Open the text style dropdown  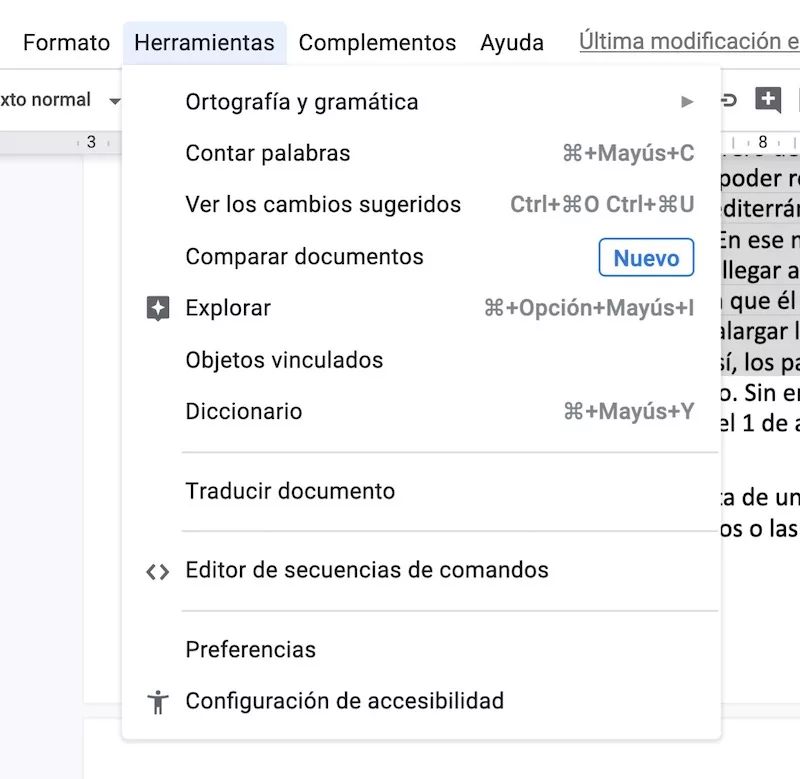click(60, 100)
